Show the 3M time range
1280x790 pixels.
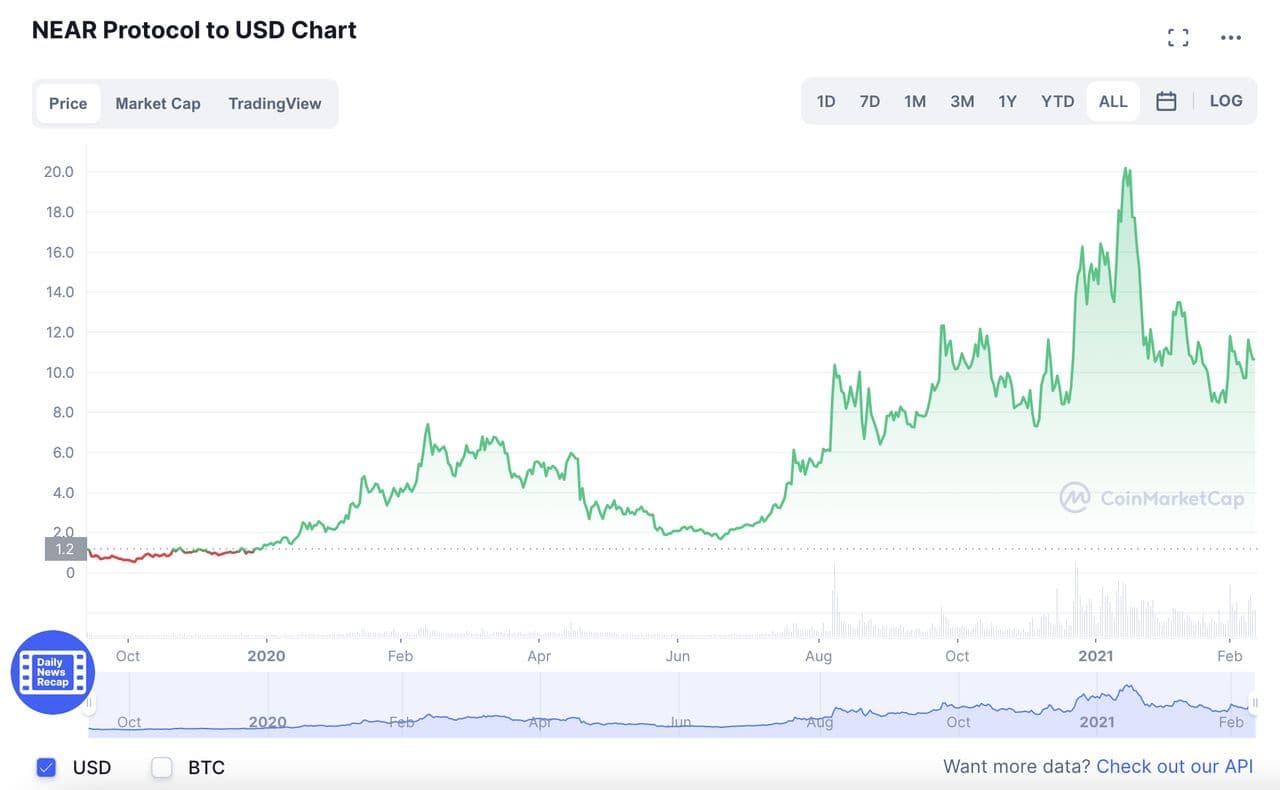[962, 101]
